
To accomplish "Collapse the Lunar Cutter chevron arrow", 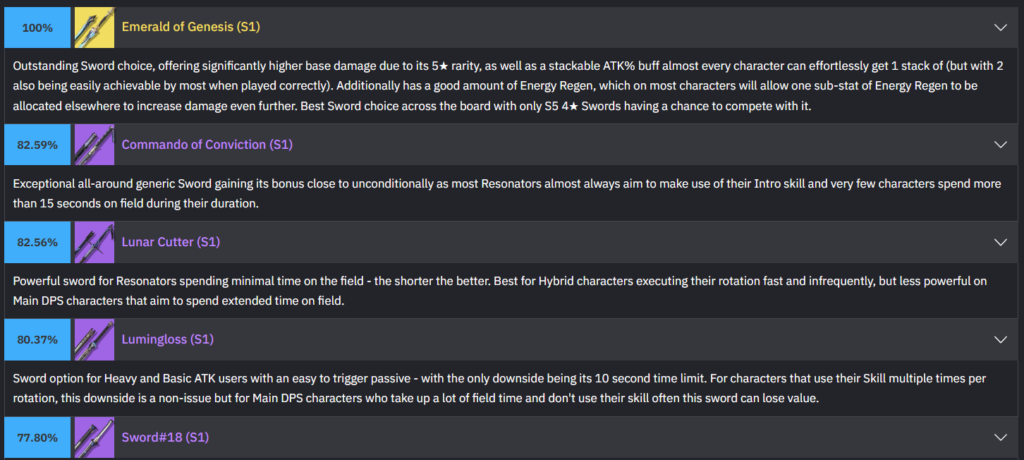I will click(x=1000, y=242).
